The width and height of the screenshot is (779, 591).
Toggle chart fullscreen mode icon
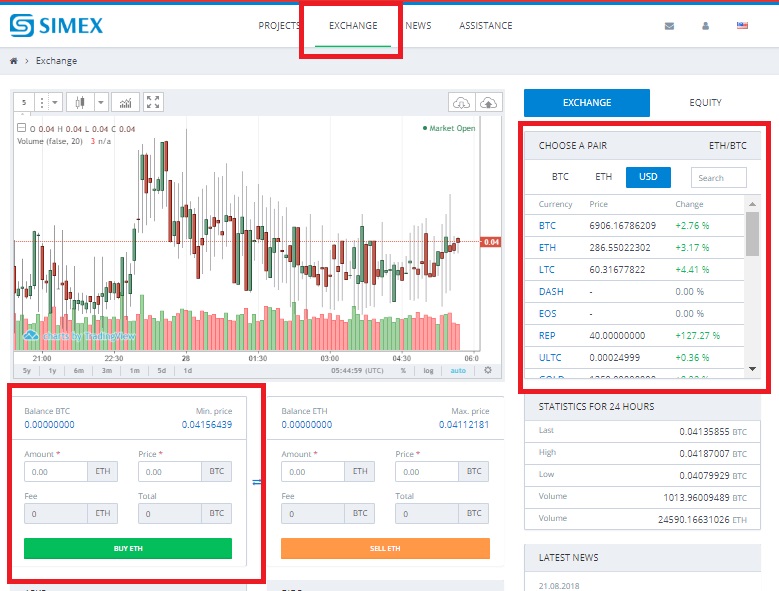153,102
